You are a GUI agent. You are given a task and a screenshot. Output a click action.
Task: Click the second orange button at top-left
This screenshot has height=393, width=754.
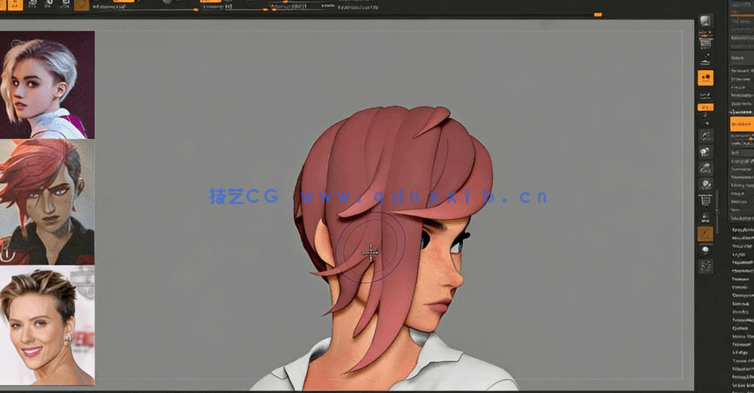click(x=15, y=5)
